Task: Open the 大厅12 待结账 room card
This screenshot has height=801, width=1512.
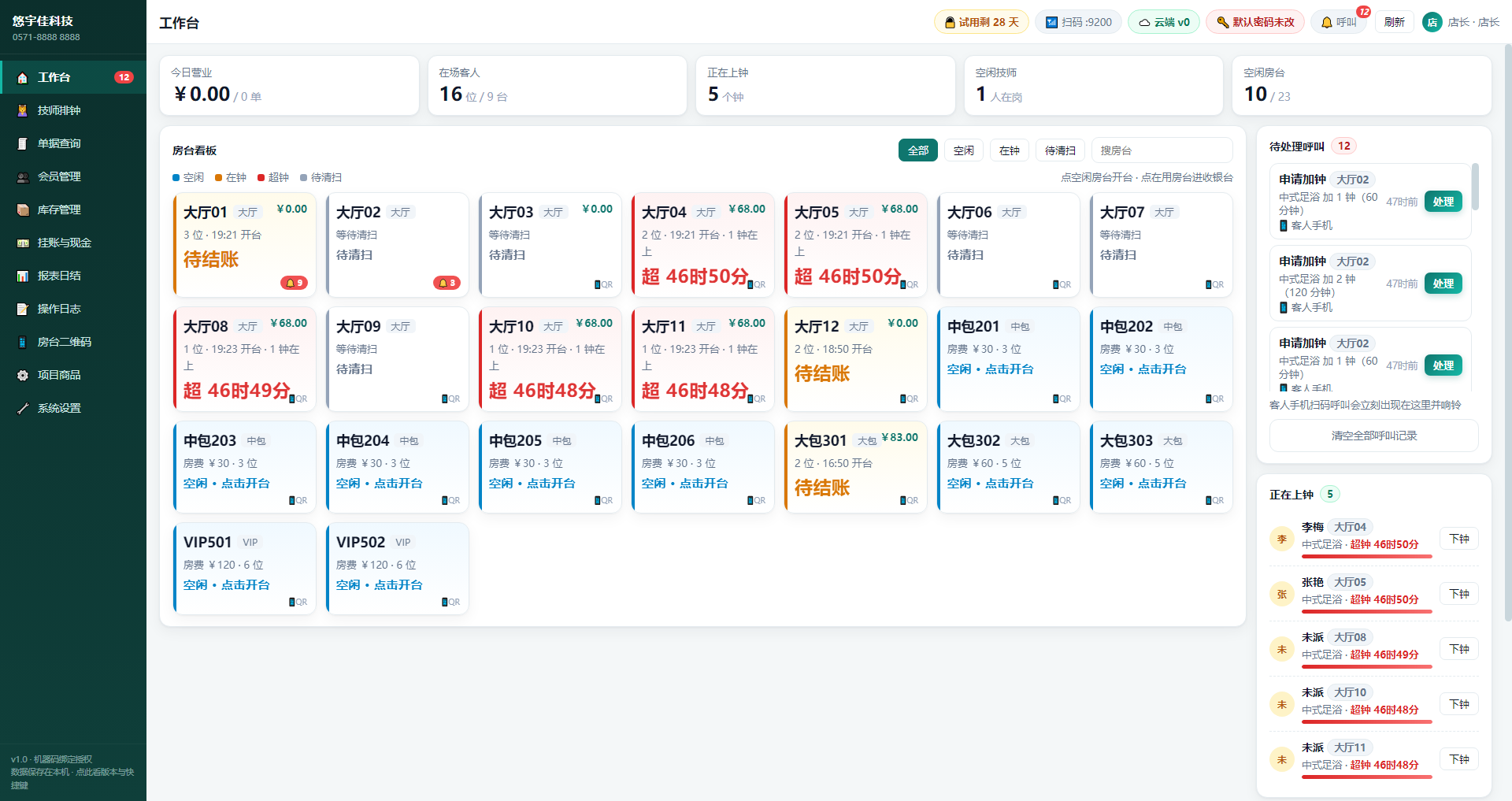Action: [855, 359]
